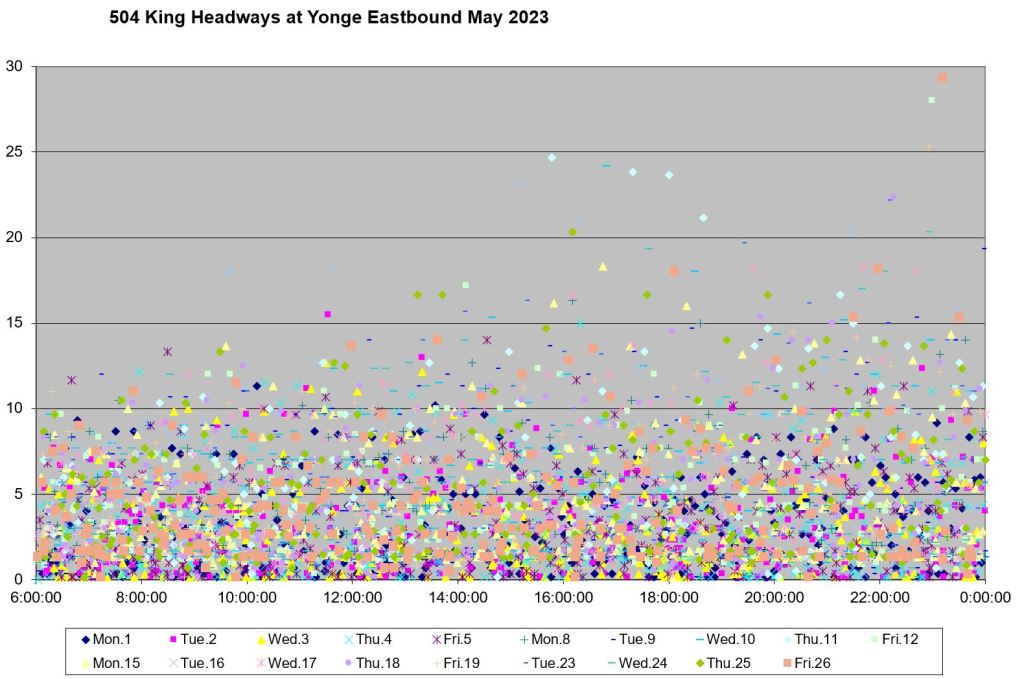1024x679 pixels.
Task: Click the Mon.8 teal plus legend marker
Action: pos(523,638)
